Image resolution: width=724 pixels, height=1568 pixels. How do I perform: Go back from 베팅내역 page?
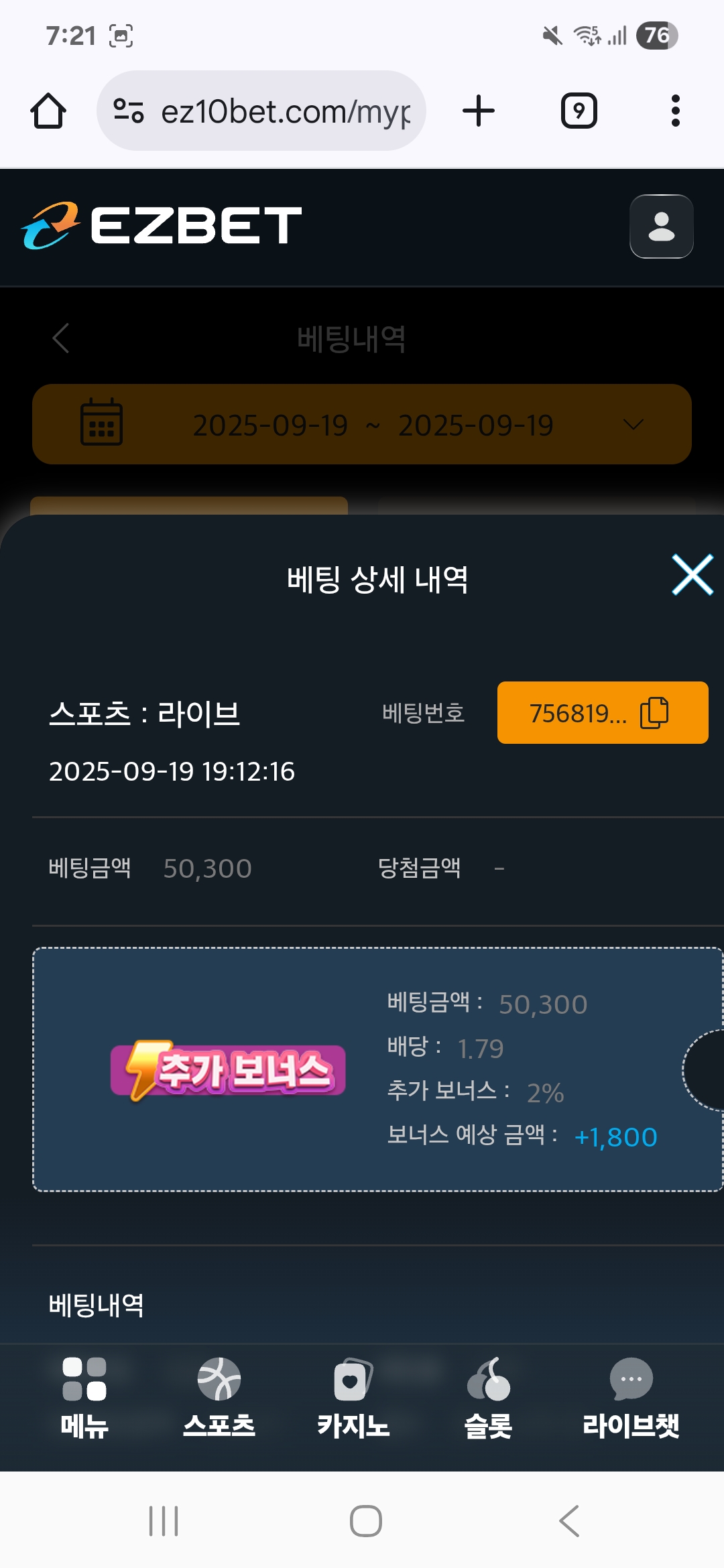(x=61, y=338)
